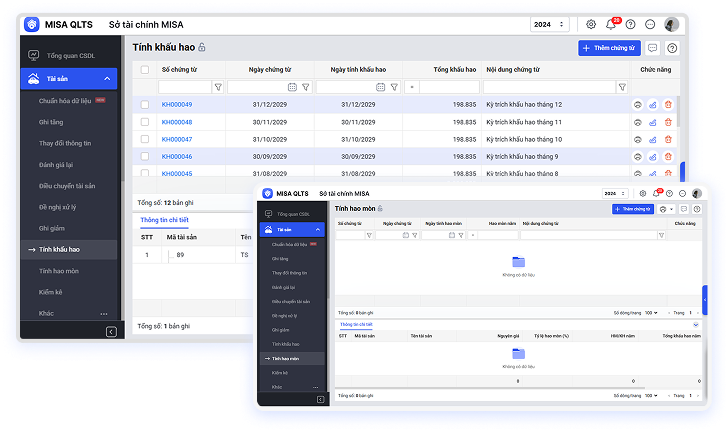
Task: Click header help icon beside the notification bell, Tính khấu hao window
Action: click(630, 25)
